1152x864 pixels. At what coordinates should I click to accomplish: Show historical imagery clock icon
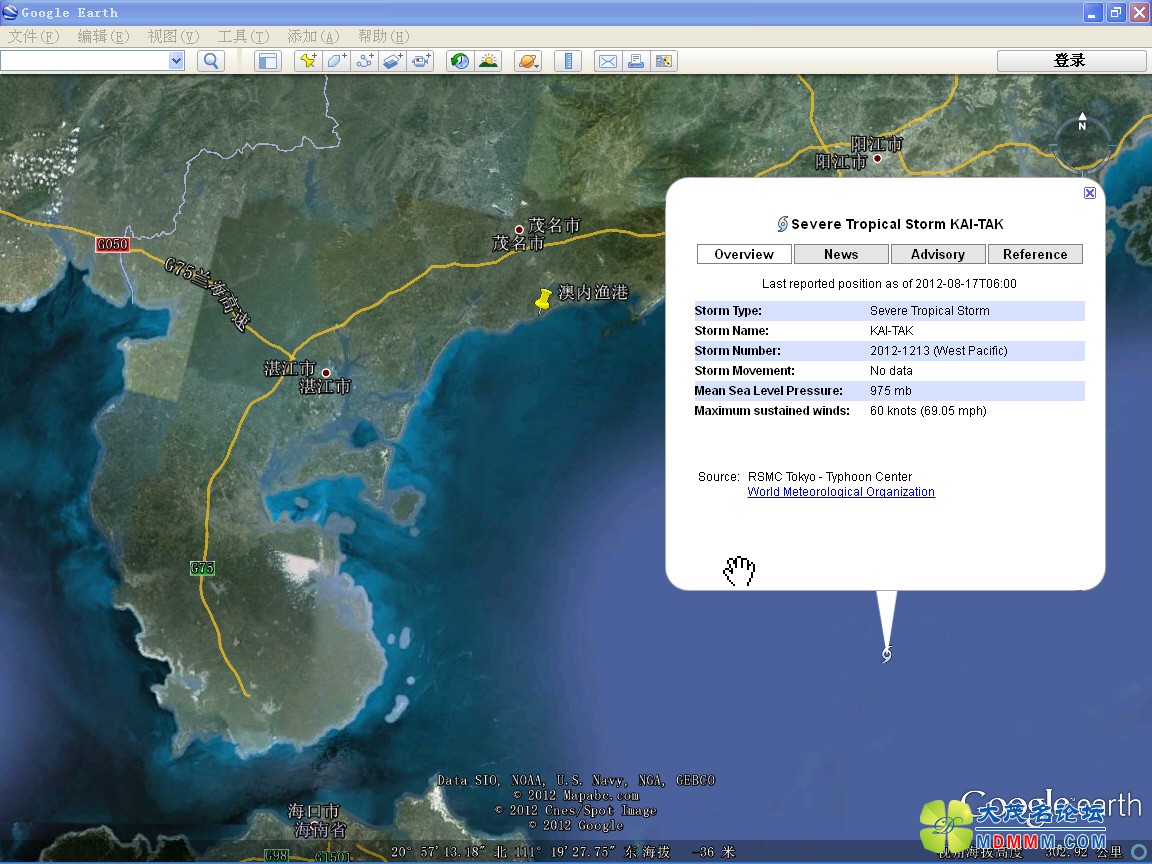tap(460, 61)
